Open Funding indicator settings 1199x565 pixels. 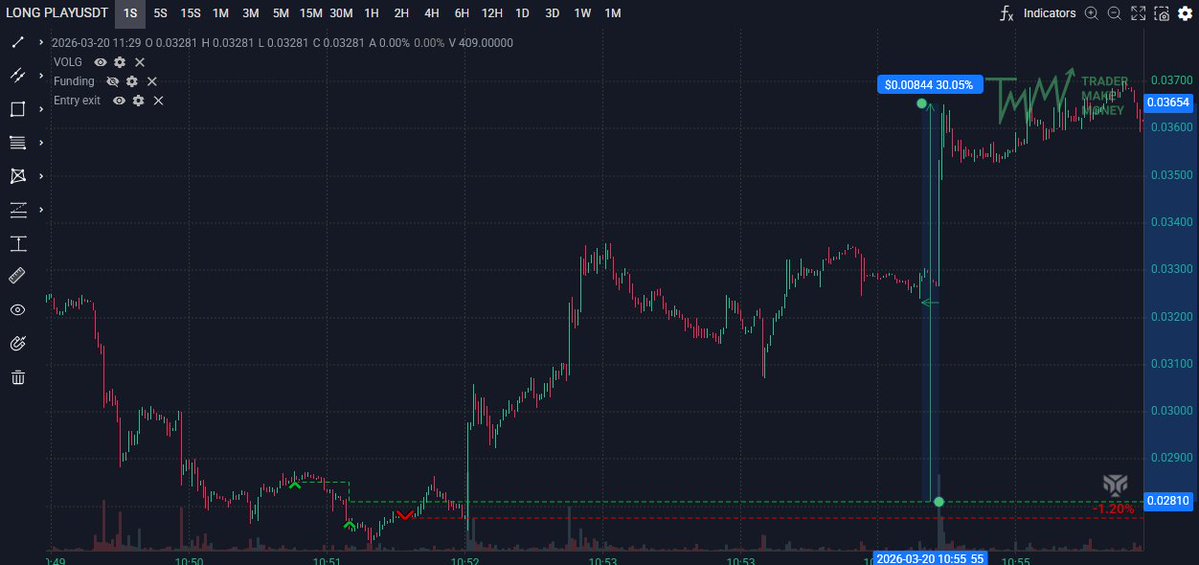pos(132,81)
